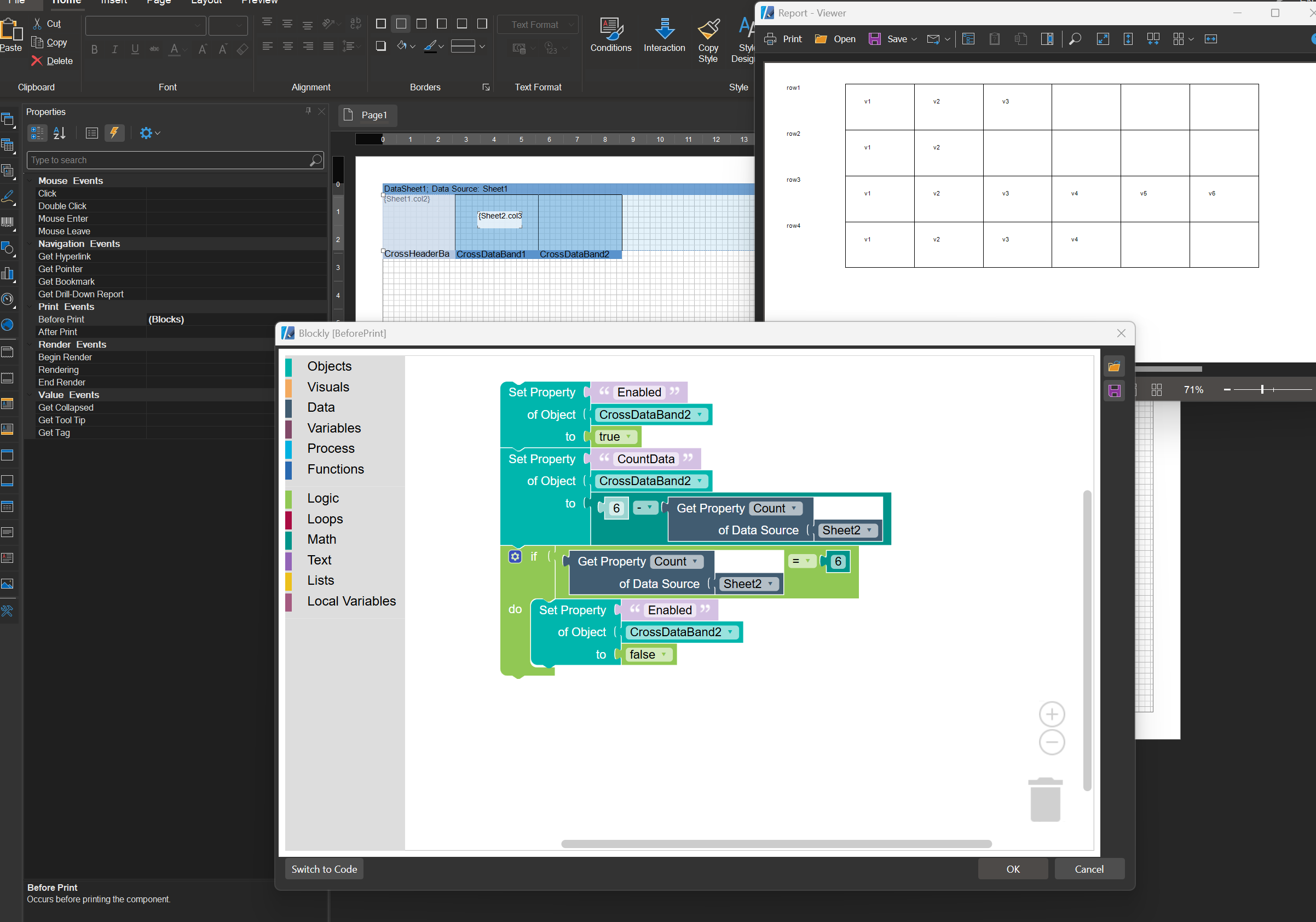
Task: Open the true value dropdown in first block
Action: [616, 437]
